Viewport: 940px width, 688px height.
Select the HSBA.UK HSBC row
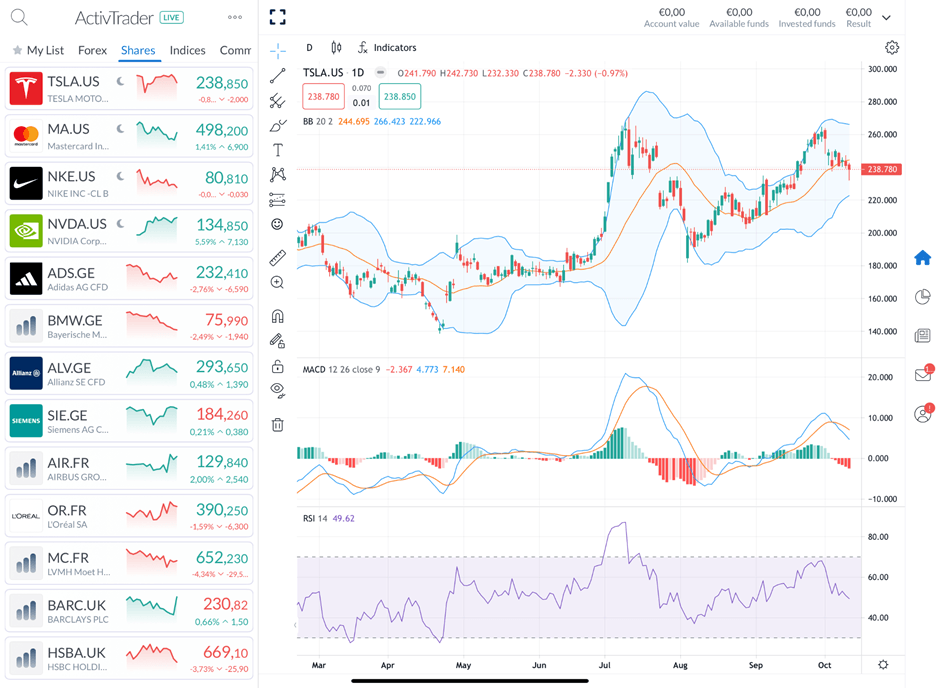[129, 658]
